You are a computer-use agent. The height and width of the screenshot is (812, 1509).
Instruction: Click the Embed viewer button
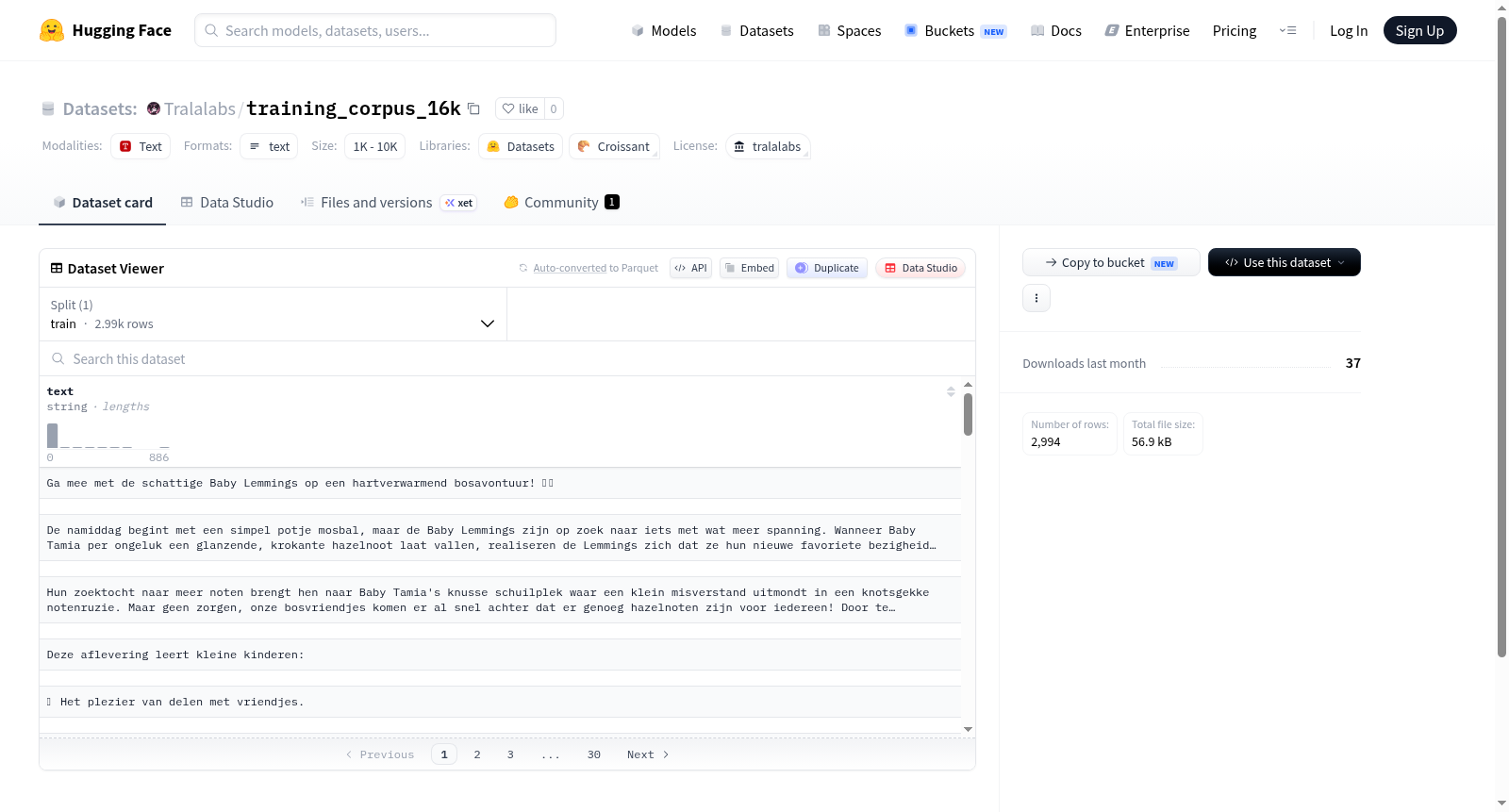pyautogui.click(x=750, y=268)
